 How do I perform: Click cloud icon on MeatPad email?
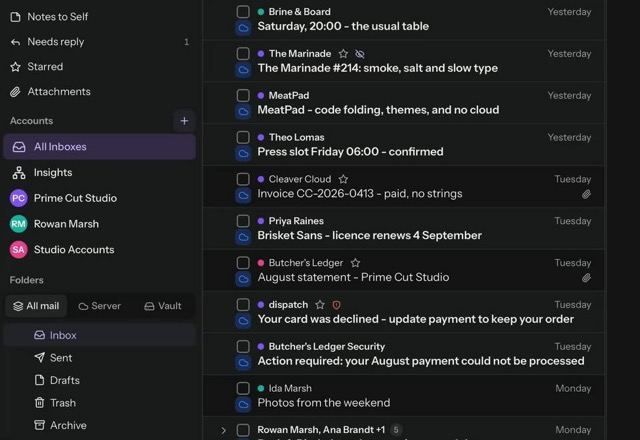click(x=243, y=112)
